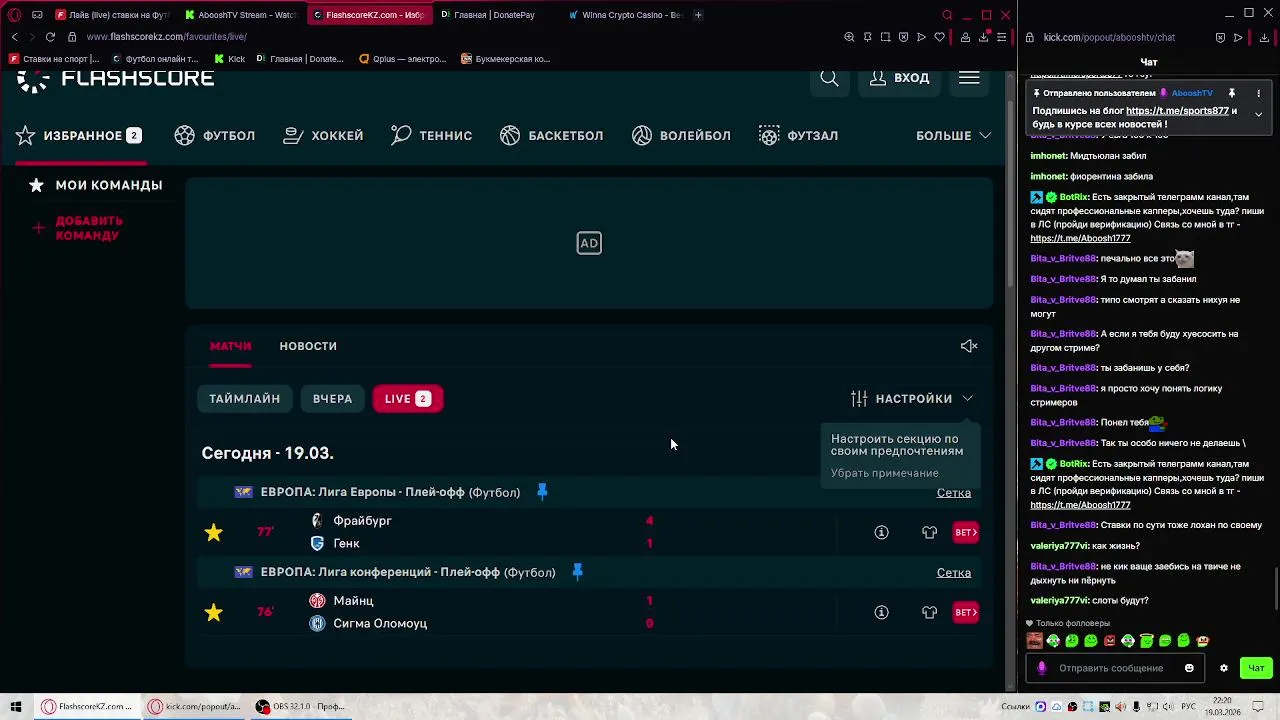Open Kick chat settings gear
This screenshot has height=720, width=1280.
point(1223,668)
